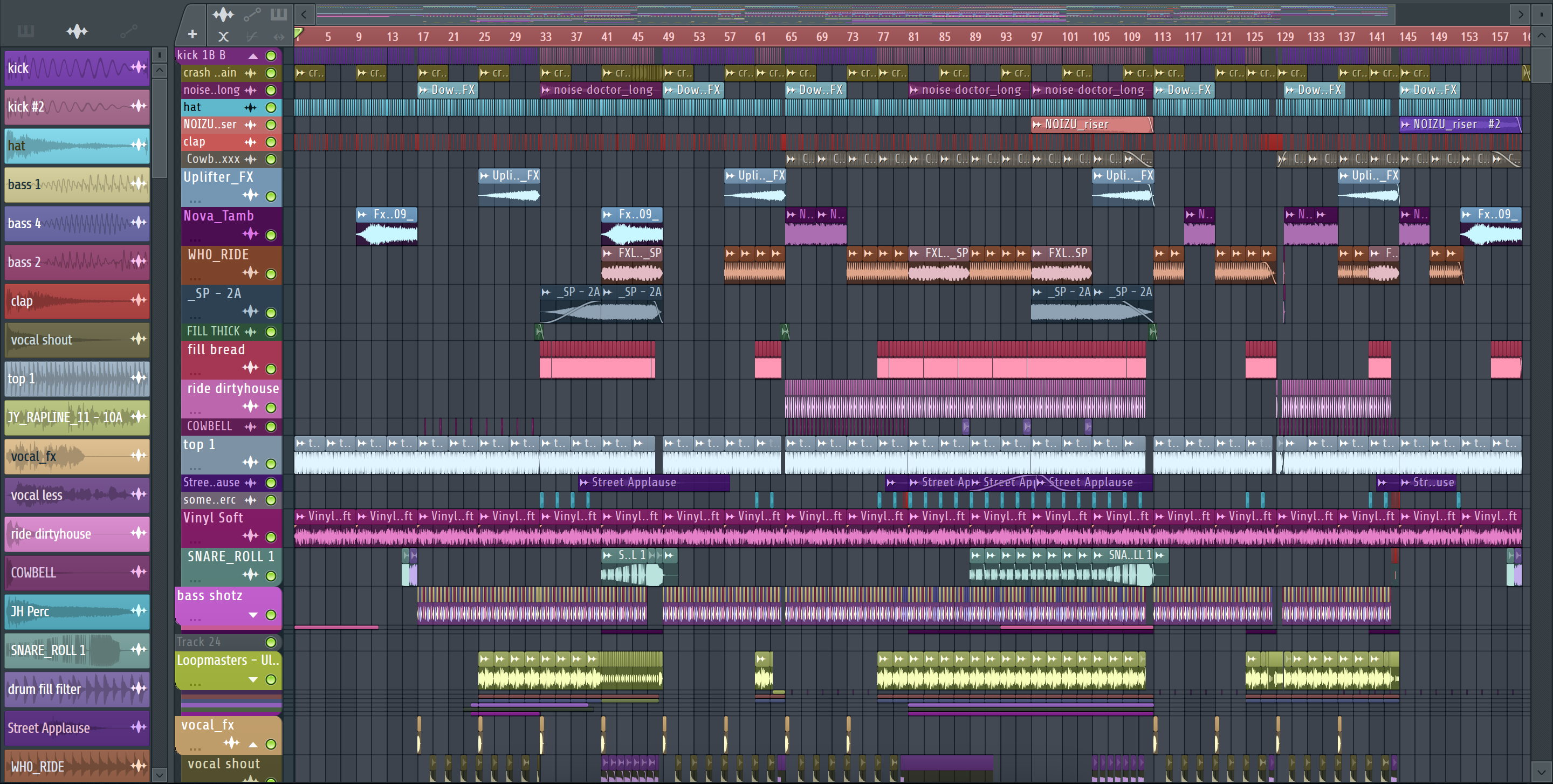The height and width of the screenshot is (784, 1553).
Task: Click the X crossfade icon in the playlist header
Action: [x=223, y=36]
